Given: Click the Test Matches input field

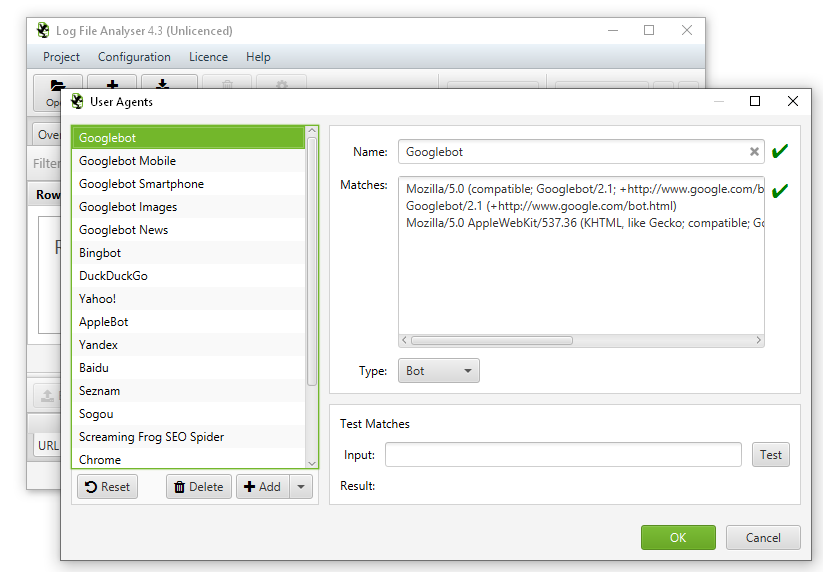Looking at the screenshot, I should pyautogui.click(x=563, y=454).
